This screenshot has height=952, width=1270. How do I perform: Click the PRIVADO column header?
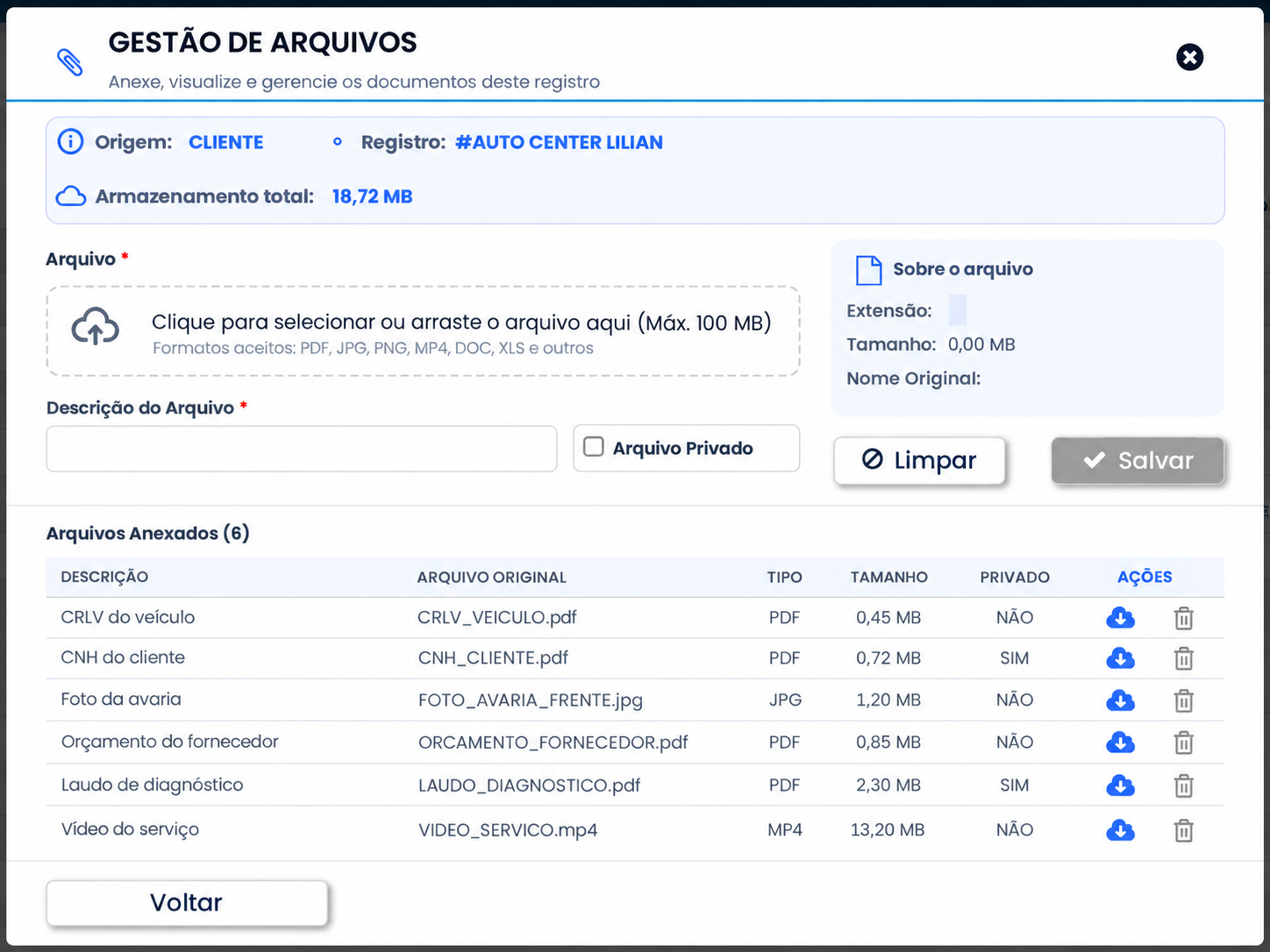pyautogui.click(x=1015, y=577)
